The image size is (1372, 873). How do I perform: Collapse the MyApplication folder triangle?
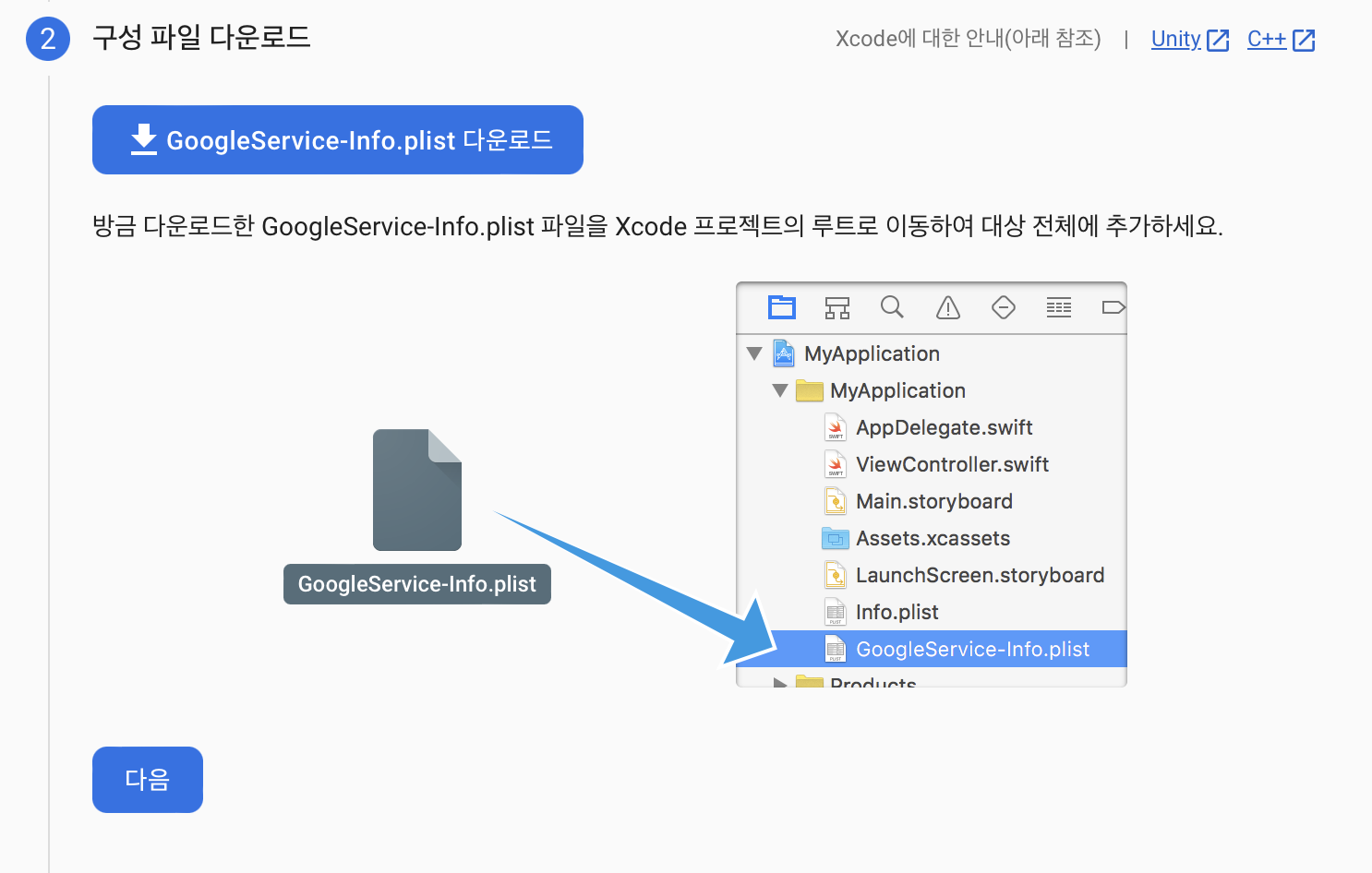(x=780, y=390)
